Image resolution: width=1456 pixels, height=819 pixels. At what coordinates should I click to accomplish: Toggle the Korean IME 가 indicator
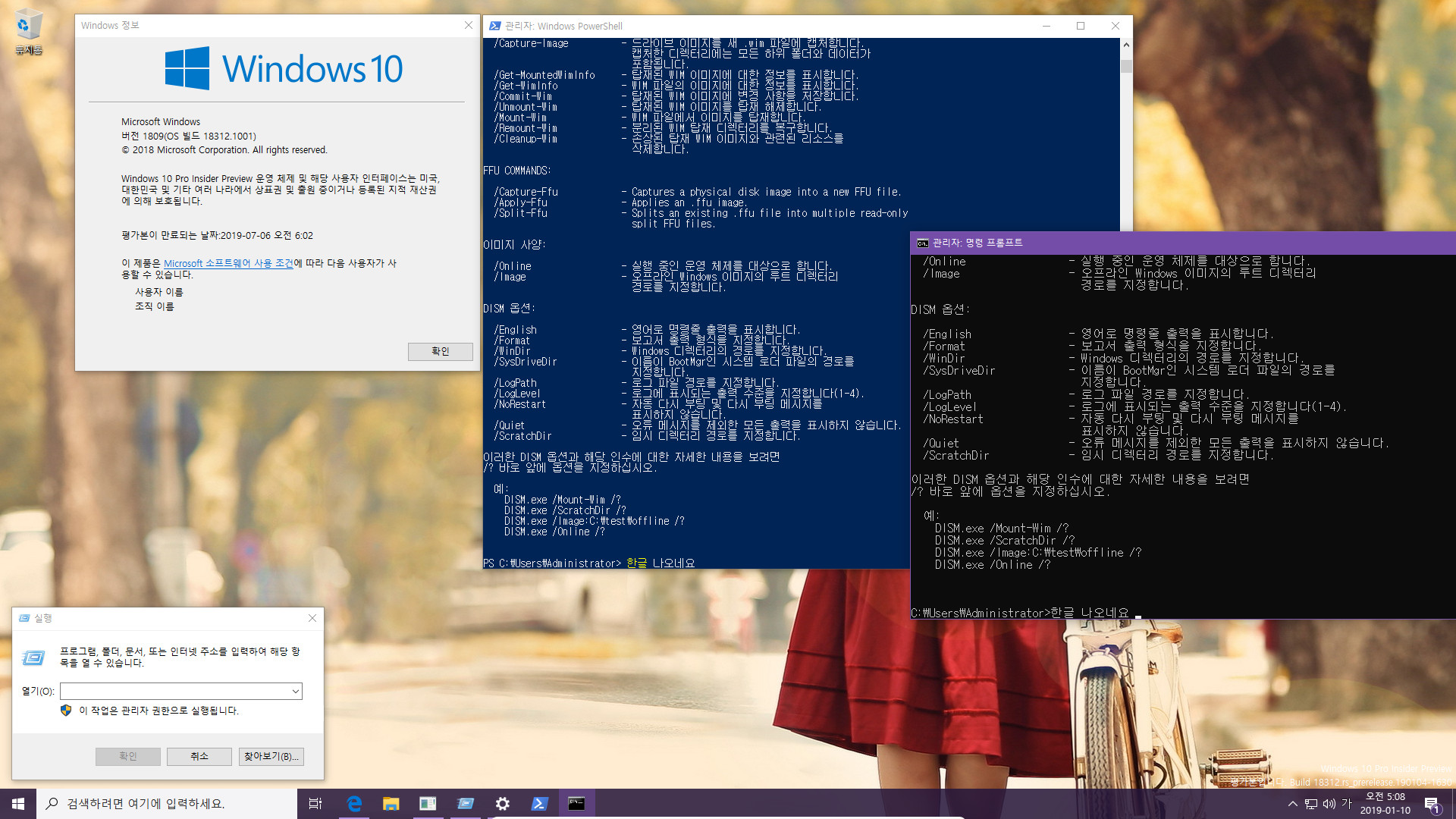(1347, 803)
